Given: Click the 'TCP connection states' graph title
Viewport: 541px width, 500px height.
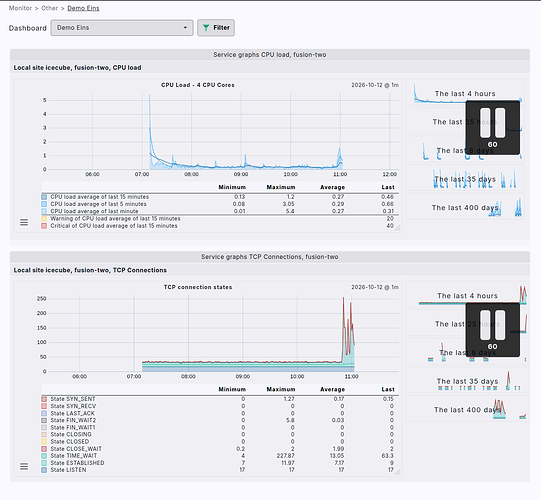Looking at the screenshot, I should click(x=198, y=287).
